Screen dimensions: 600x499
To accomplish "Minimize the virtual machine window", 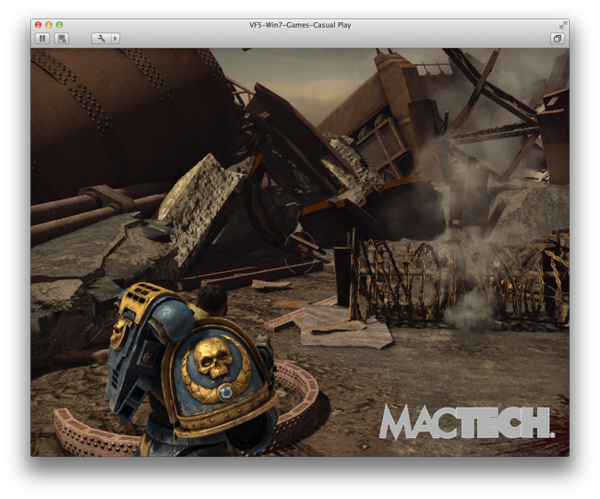I will (x=48, y=23).
